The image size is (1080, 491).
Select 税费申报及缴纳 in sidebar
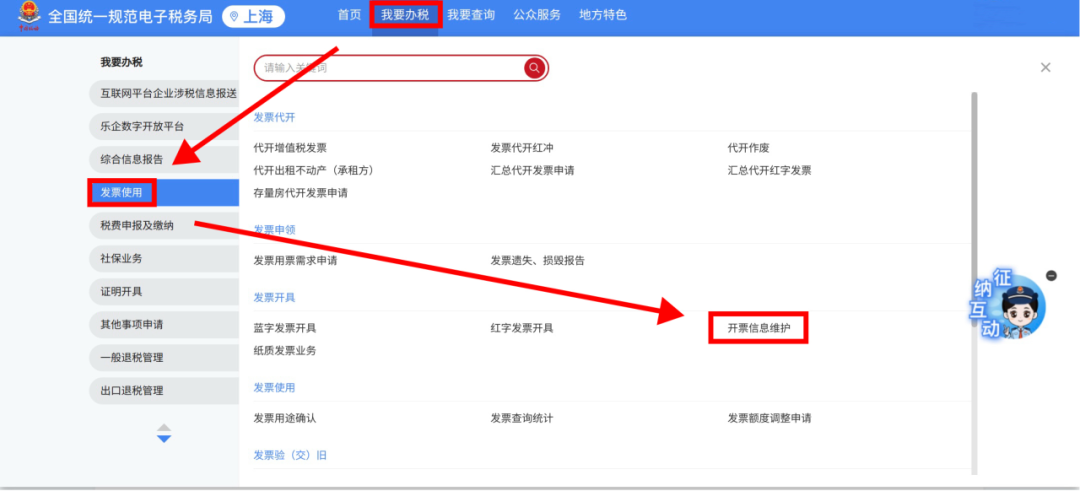(164, 225)
